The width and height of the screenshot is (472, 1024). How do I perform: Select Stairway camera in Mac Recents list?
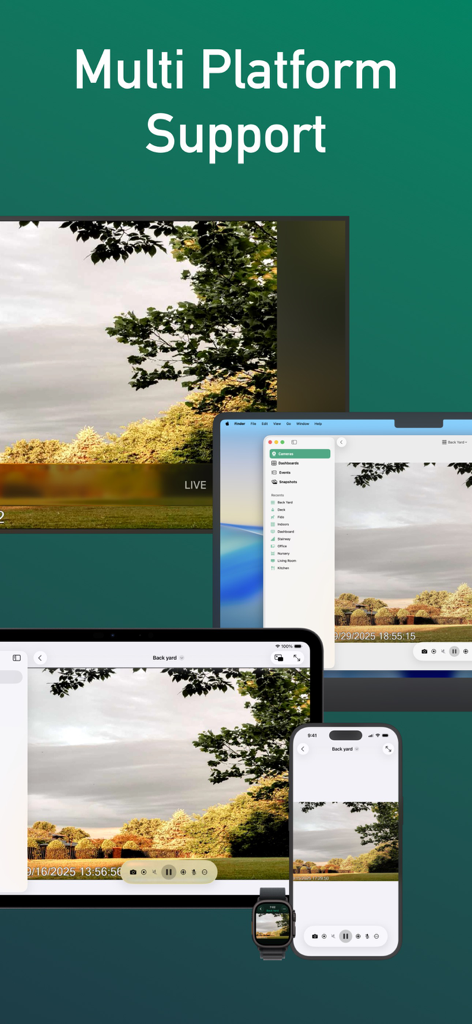(x=281, y=539)
